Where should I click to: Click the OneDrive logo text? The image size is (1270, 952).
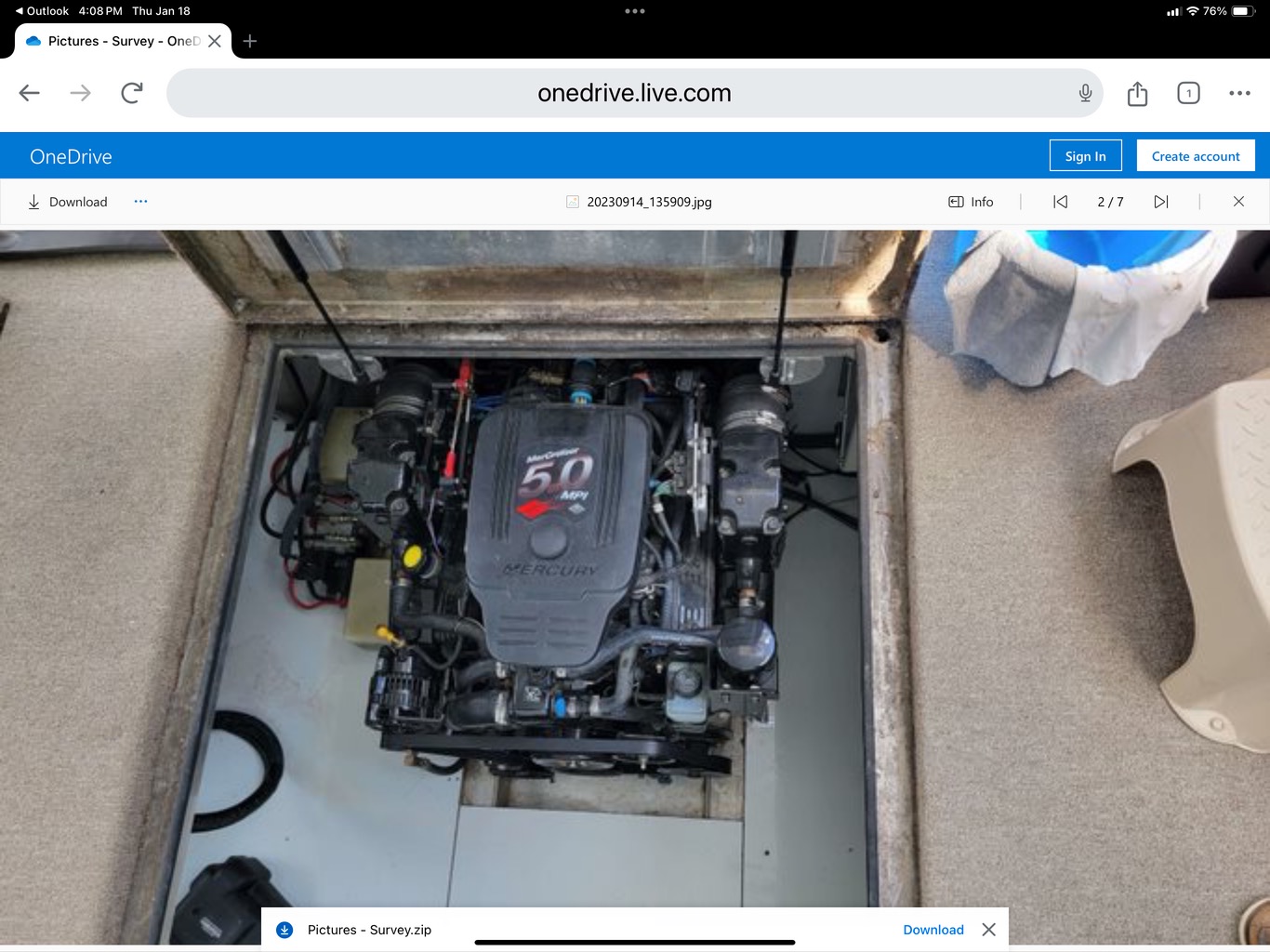(x=71, y=156)
